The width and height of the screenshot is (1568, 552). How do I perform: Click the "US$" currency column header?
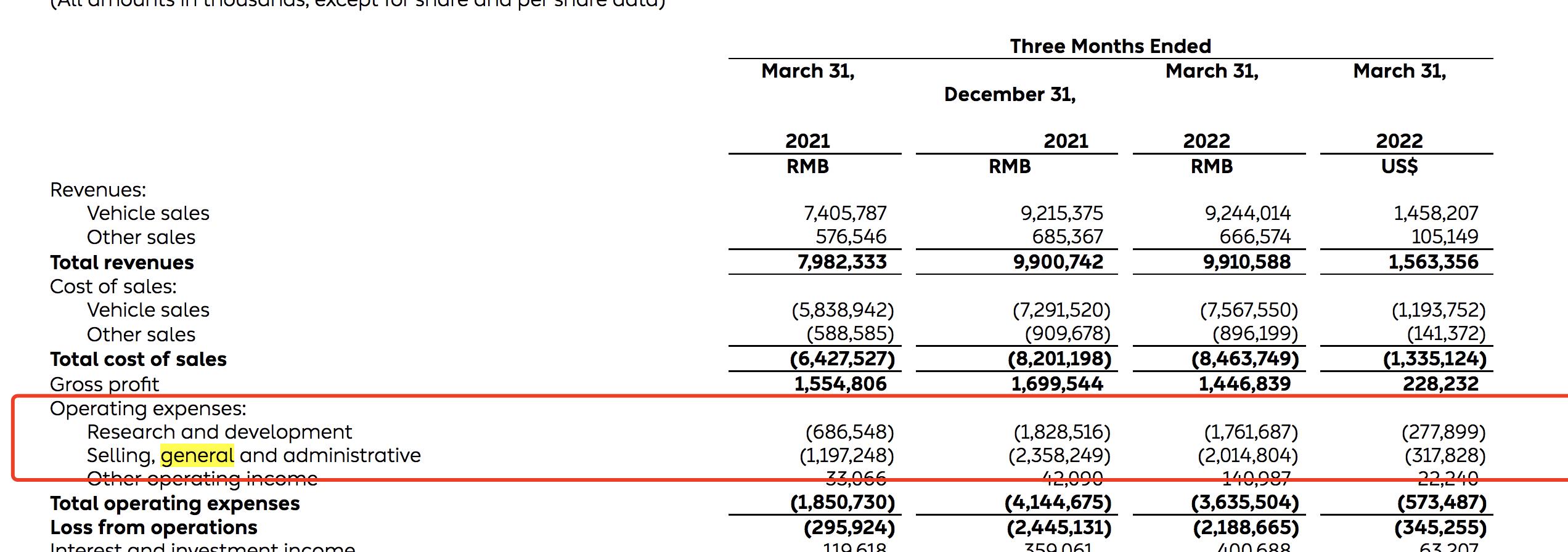coord(1399,166)
